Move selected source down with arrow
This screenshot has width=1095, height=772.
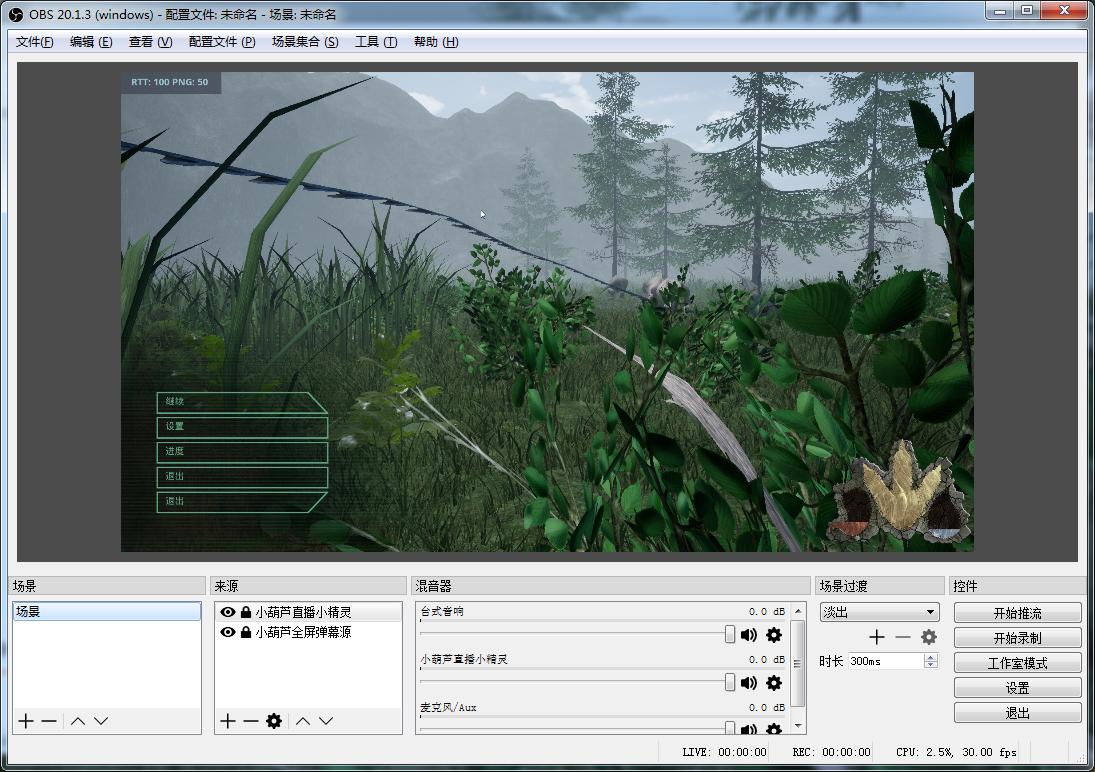tap(326, 721)
